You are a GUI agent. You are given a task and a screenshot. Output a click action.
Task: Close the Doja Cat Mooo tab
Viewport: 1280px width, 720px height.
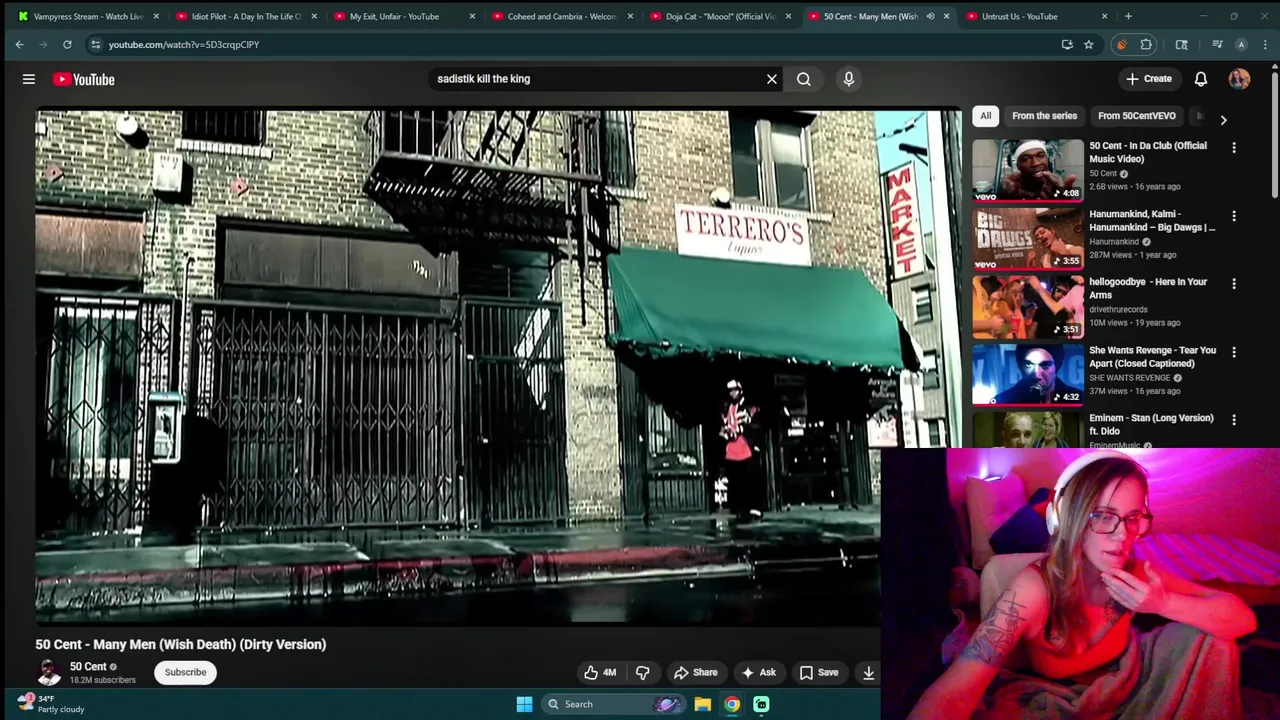tap(788, 16)
